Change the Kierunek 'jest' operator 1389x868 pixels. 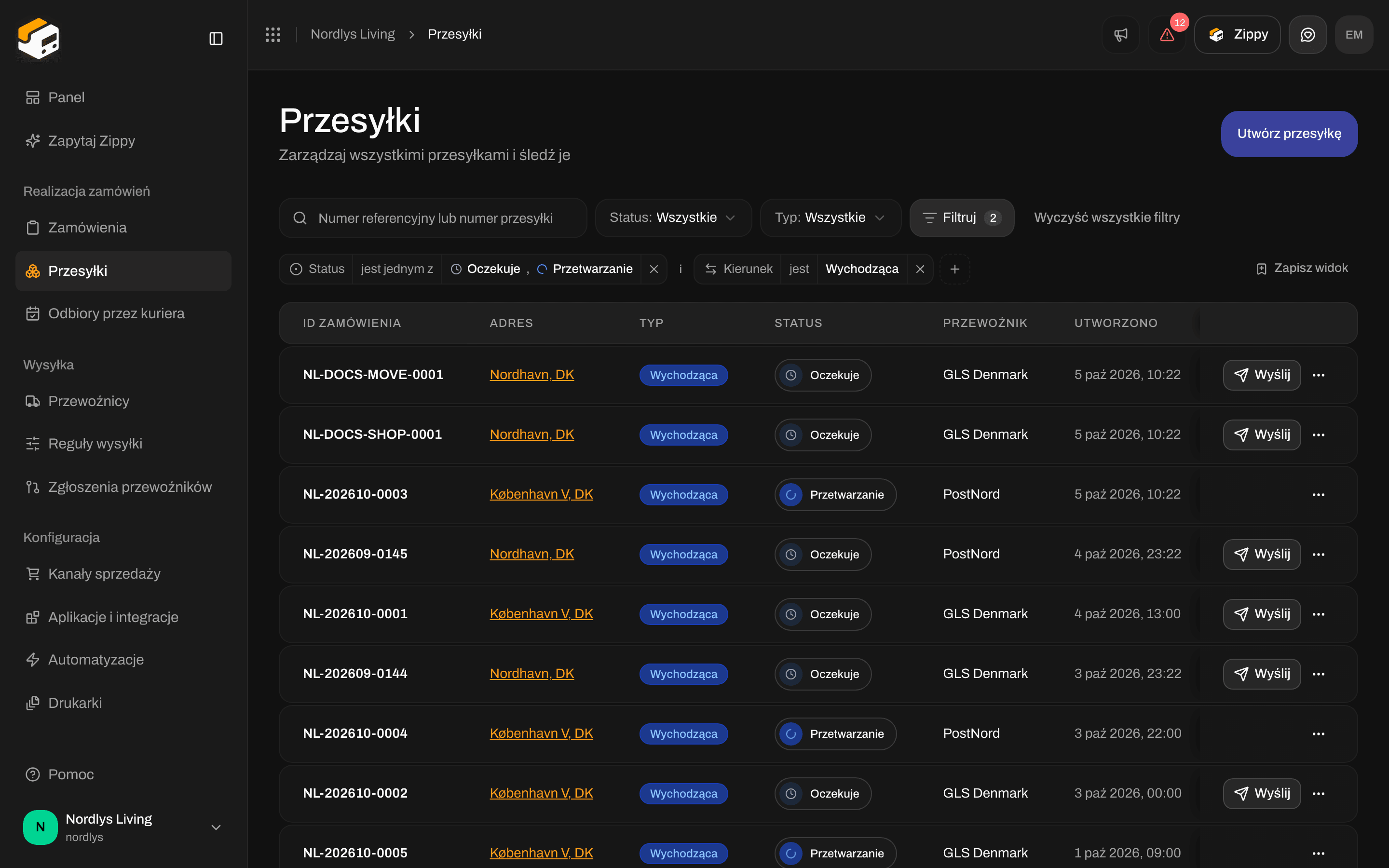[x=799, y=269]
